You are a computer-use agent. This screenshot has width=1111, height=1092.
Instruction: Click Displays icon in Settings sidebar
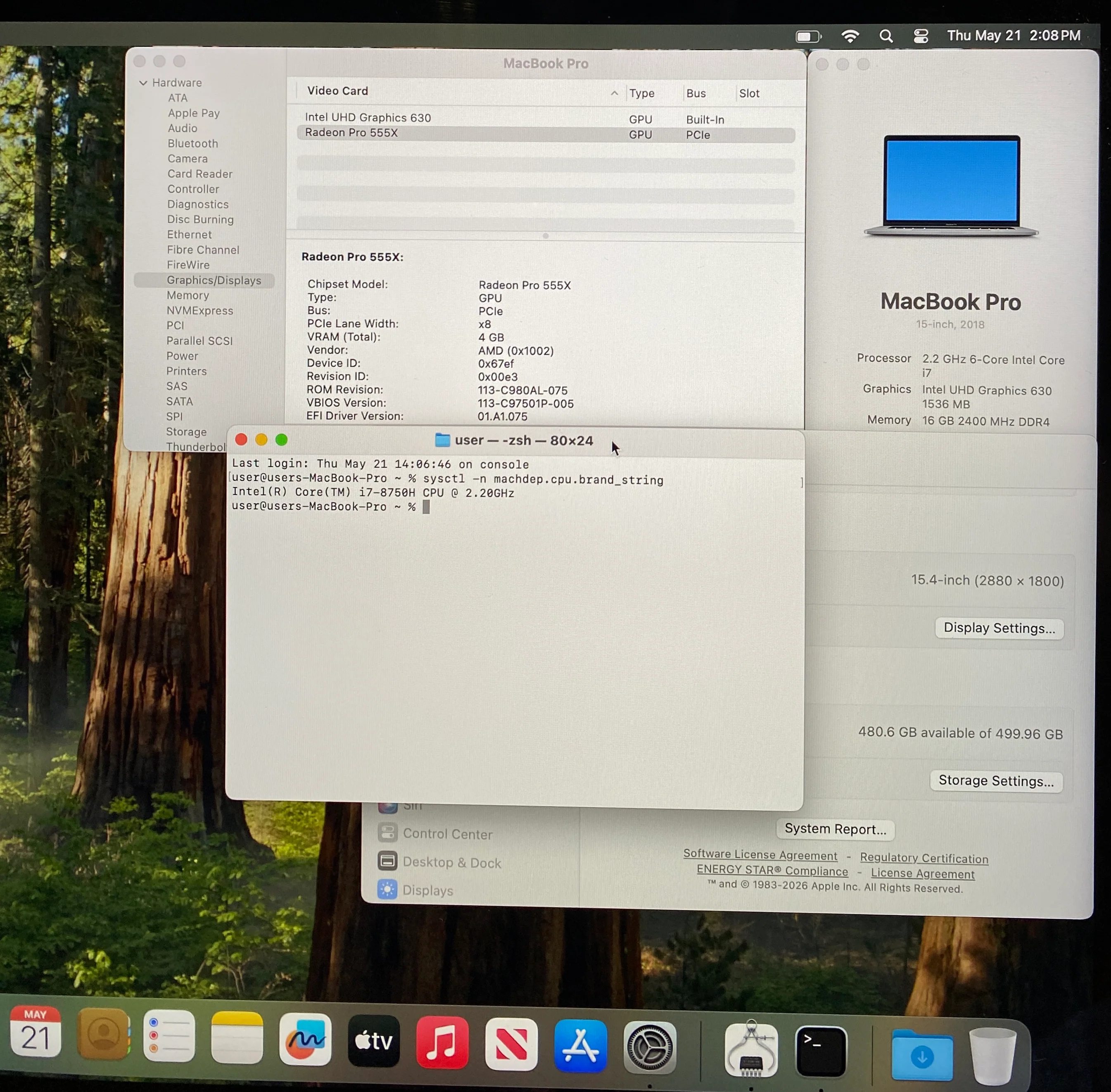click(387, 889)
